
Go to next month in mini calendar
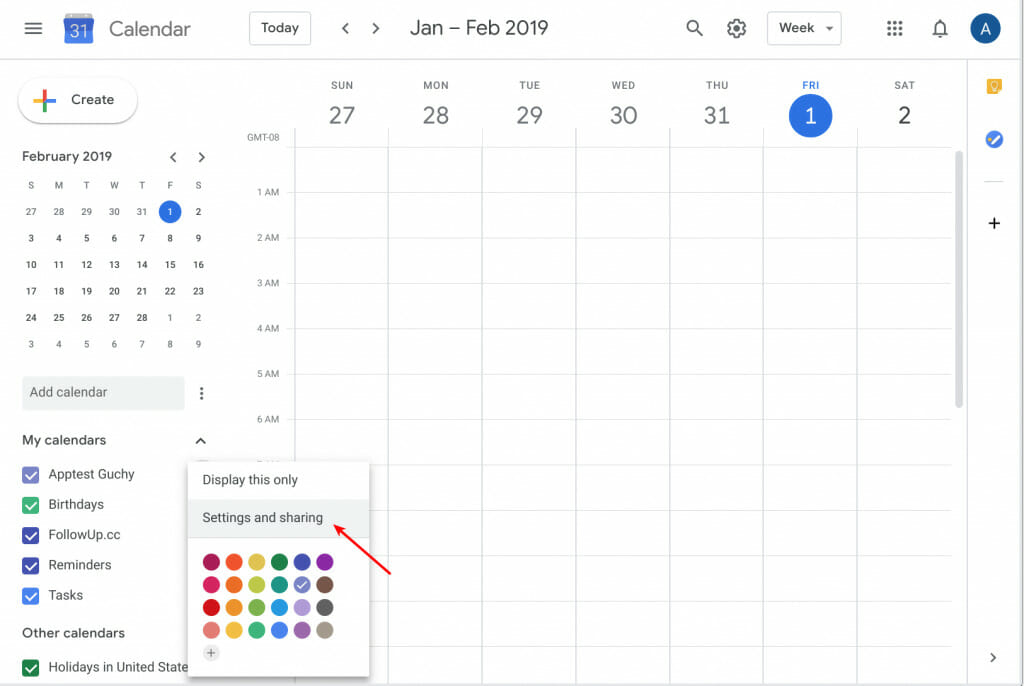(x=201, y=157)
